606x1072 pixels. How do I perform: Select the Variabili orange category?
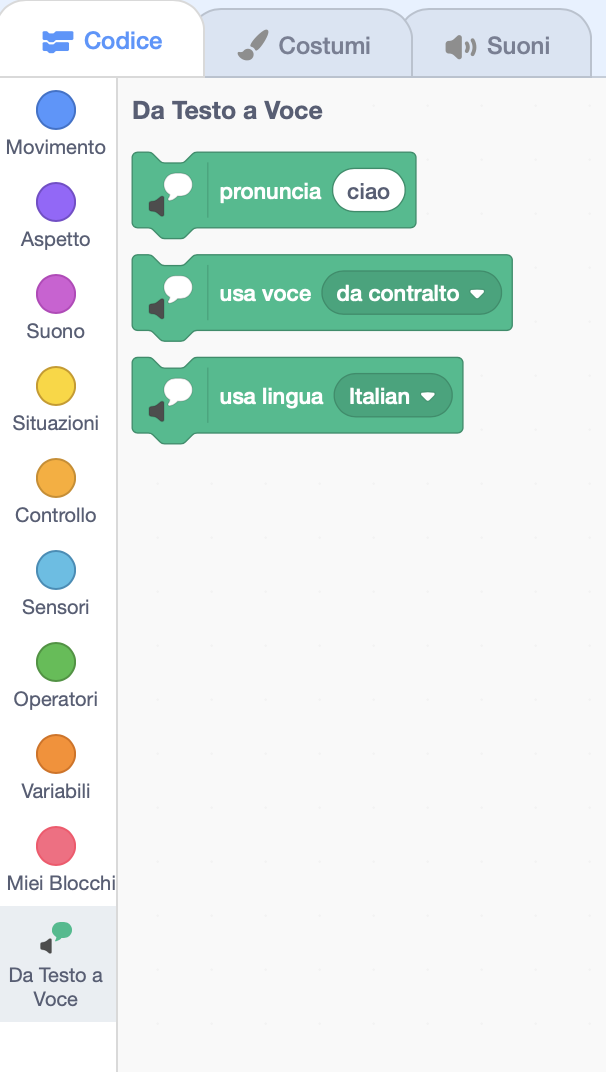coord(55,754)
